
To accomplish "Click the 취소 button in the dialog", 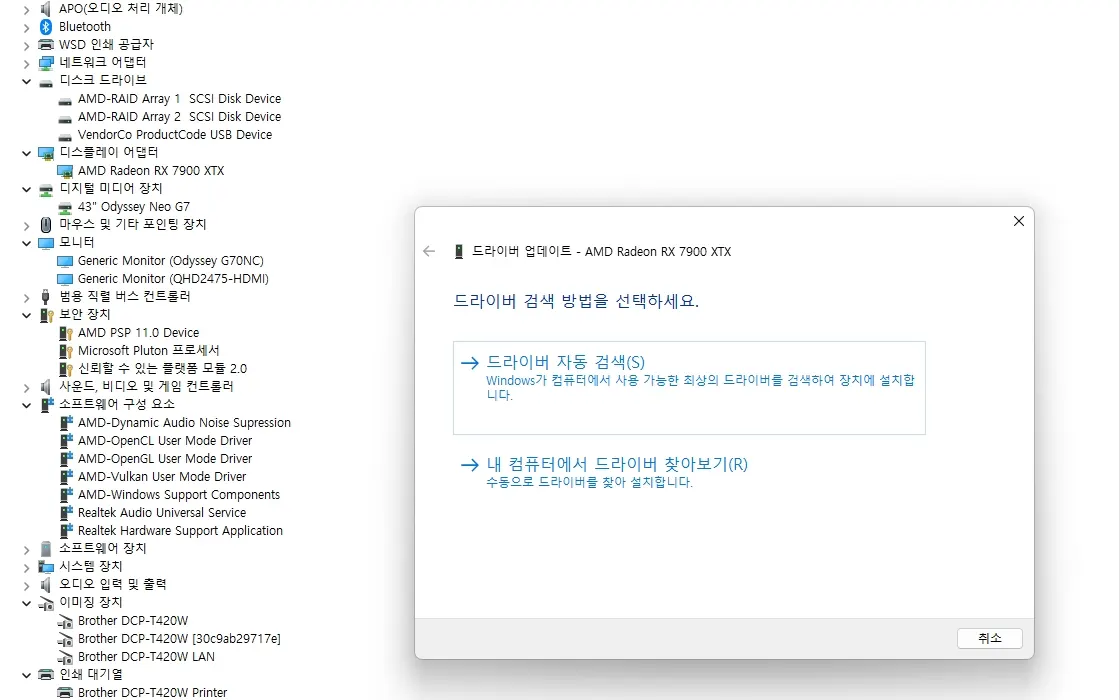I will [989, 638].
